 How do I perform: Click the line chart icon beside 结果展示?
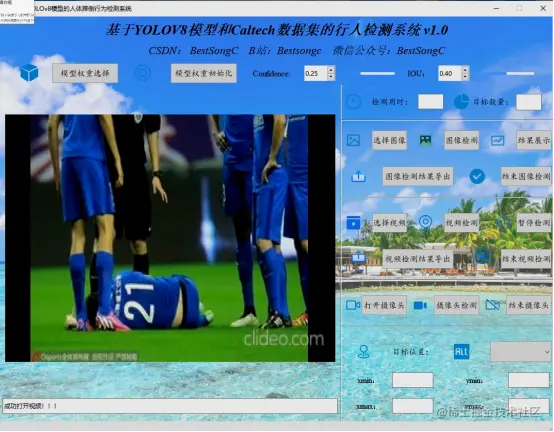pyautogui.click(x=497, y=140)
